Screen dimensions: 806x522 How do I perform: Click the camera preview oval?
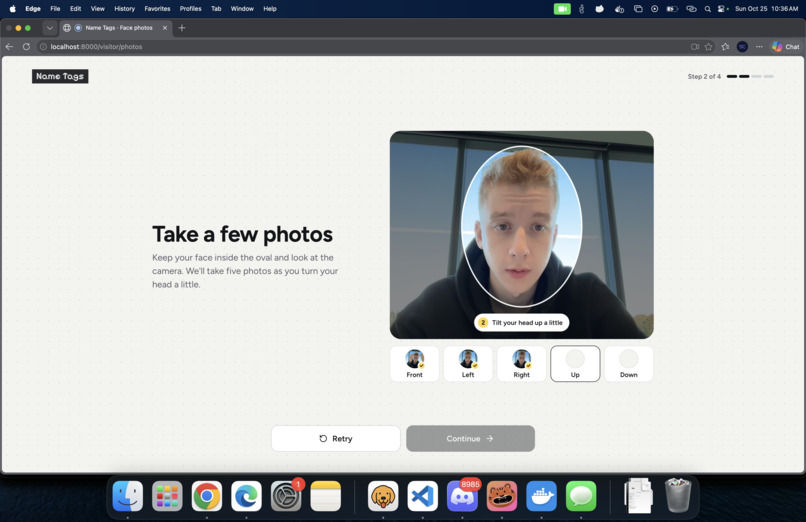tap(521, 227)
